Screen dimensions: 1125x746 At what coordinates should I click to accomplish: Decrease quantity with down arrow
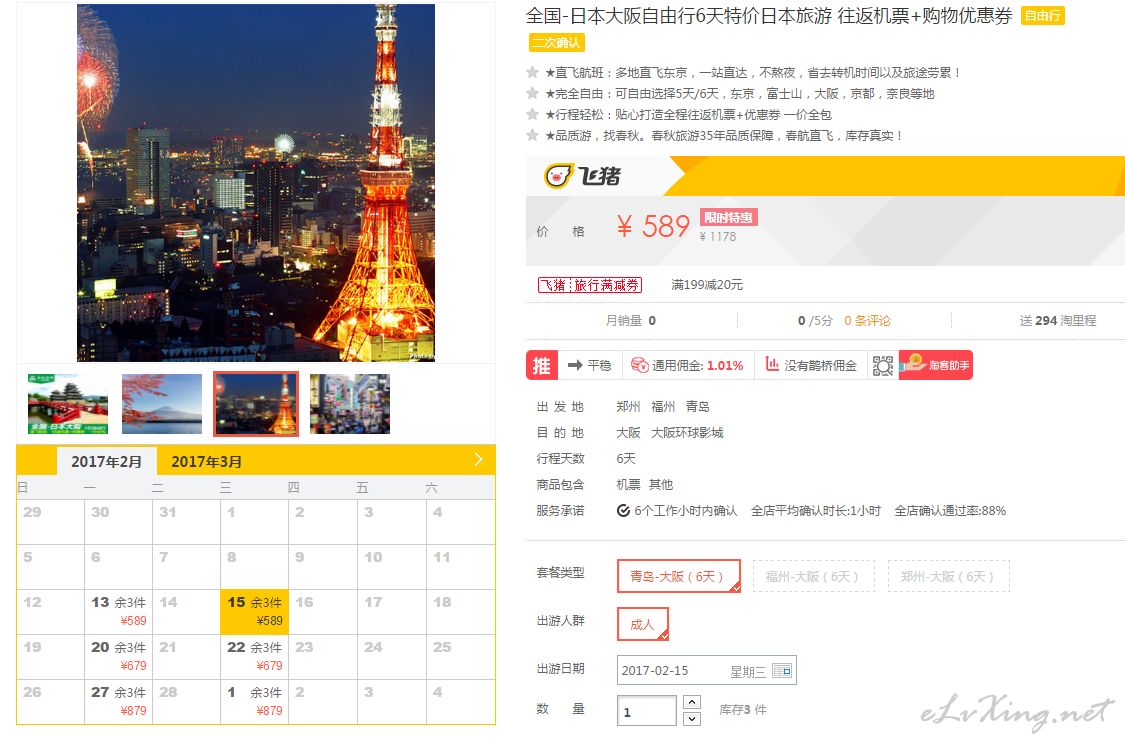pos(692,719)
